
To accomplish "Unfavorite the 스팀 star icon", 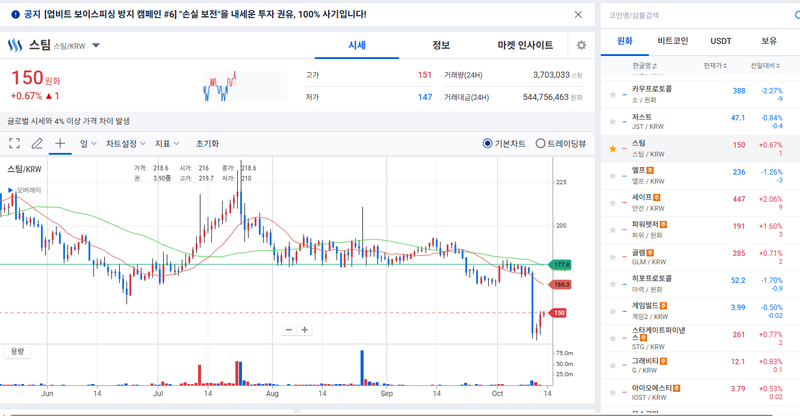I will coord(612,148).
